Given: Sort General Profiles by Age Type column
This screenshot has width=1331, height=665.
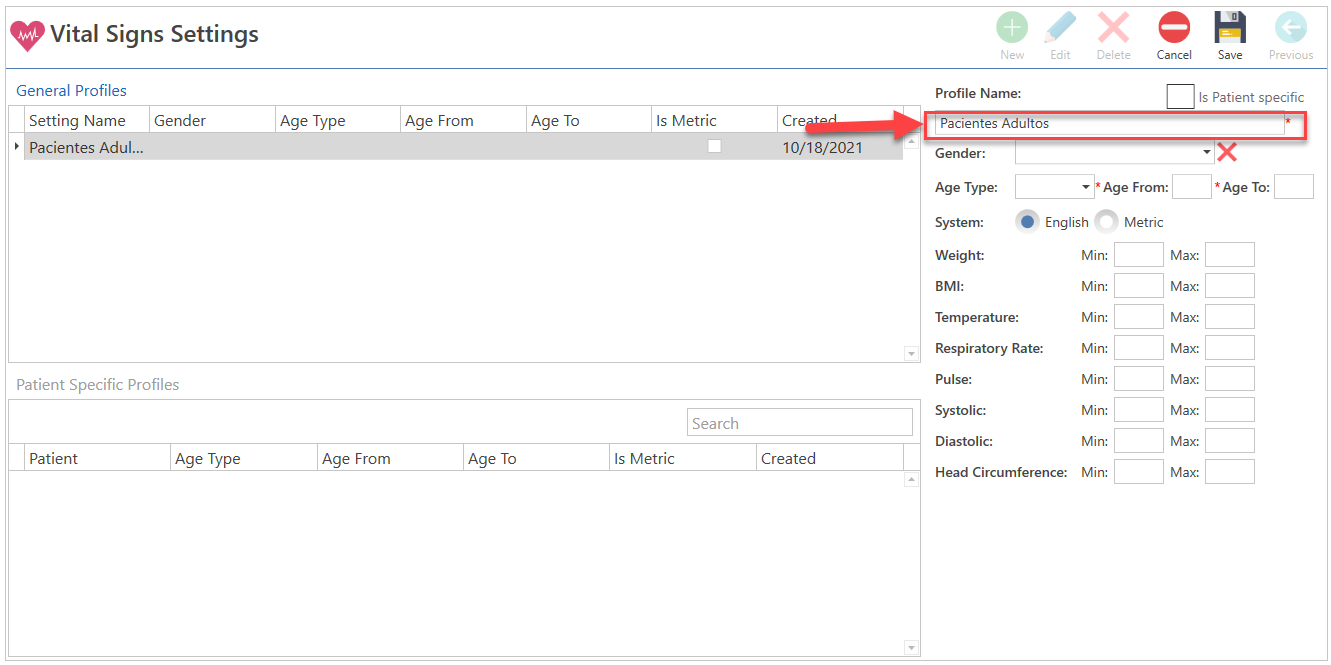Looking at the screenshot, I should (x=338, y=120).
